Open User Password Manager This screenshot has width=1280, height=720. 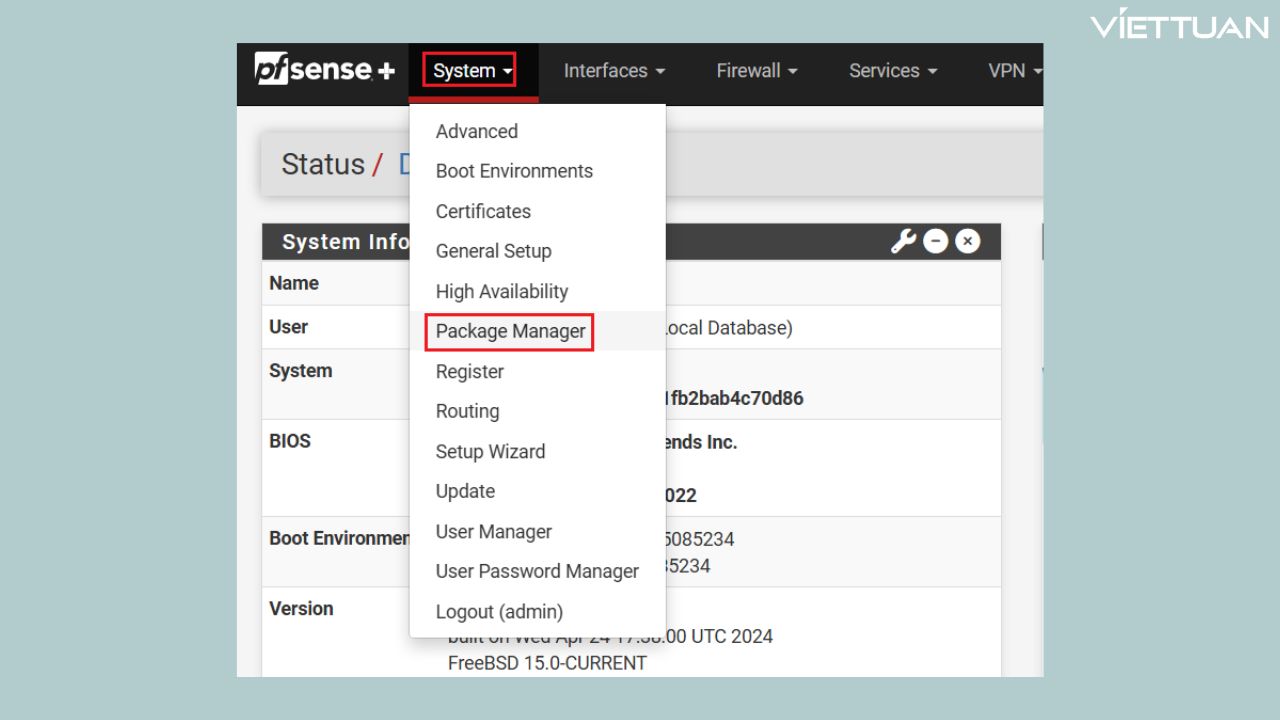[537, 571]
